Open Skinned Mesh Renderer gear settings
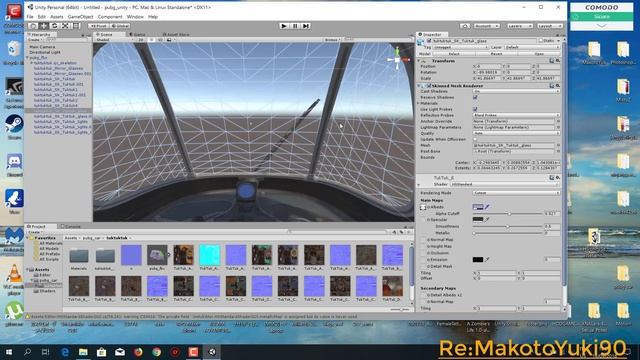This screenshot has height=360, width=640. (557, 85)
